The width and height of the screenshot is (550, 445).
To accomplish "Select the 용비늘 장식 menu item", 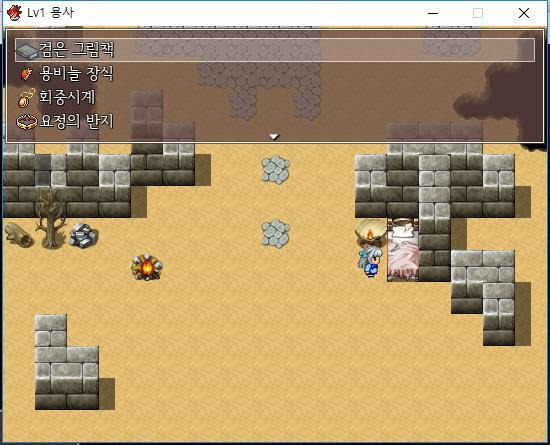I will click(275, 74).
